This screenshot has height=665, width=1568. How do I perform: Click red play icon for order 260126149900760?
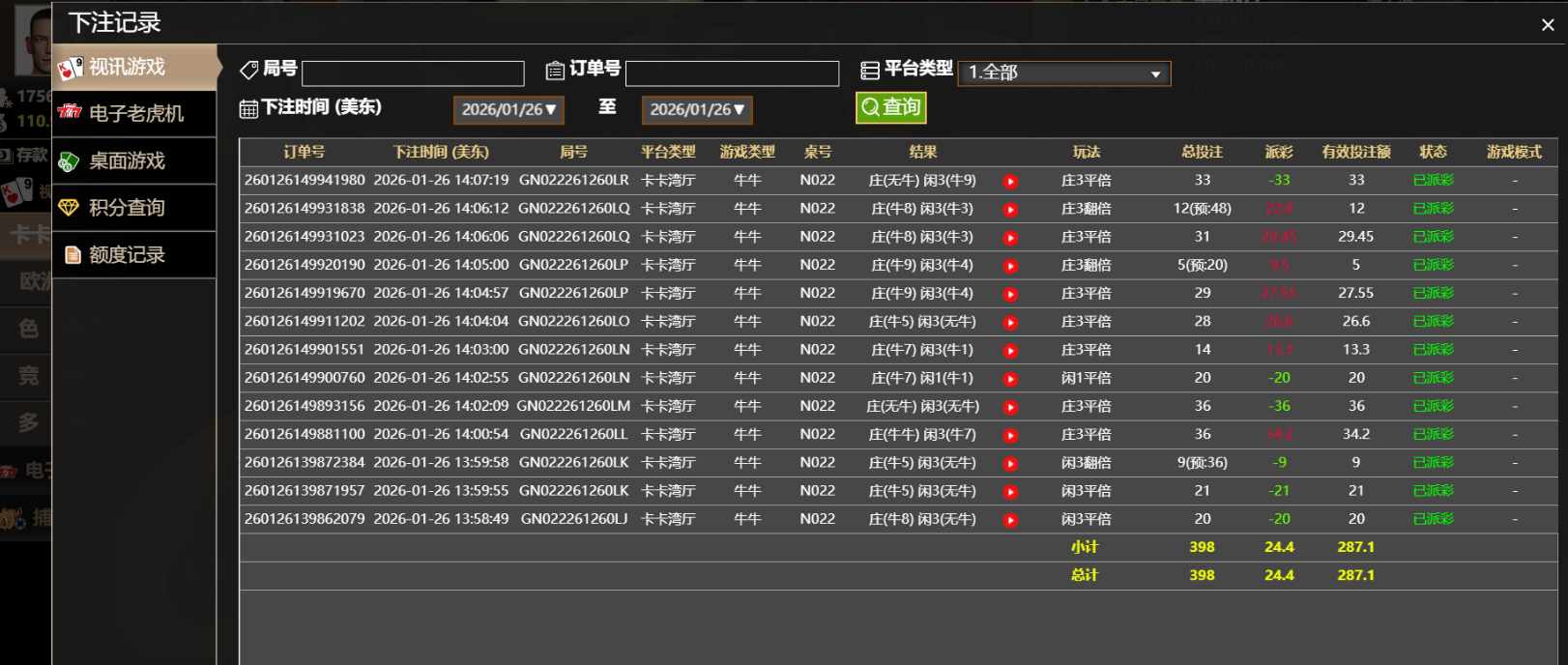pos(1010,379)
